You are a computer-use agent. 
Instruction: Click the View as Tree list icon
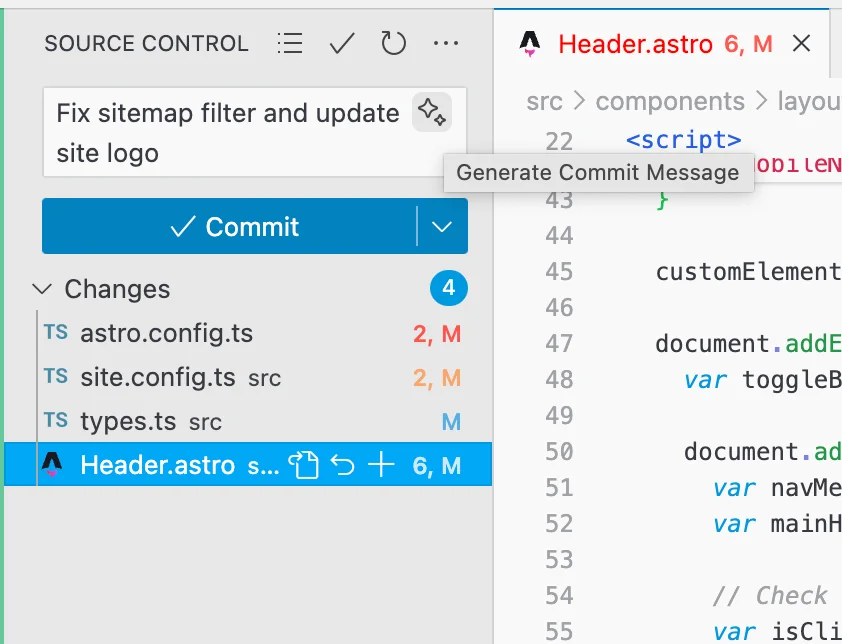click(x=290, y=43)
